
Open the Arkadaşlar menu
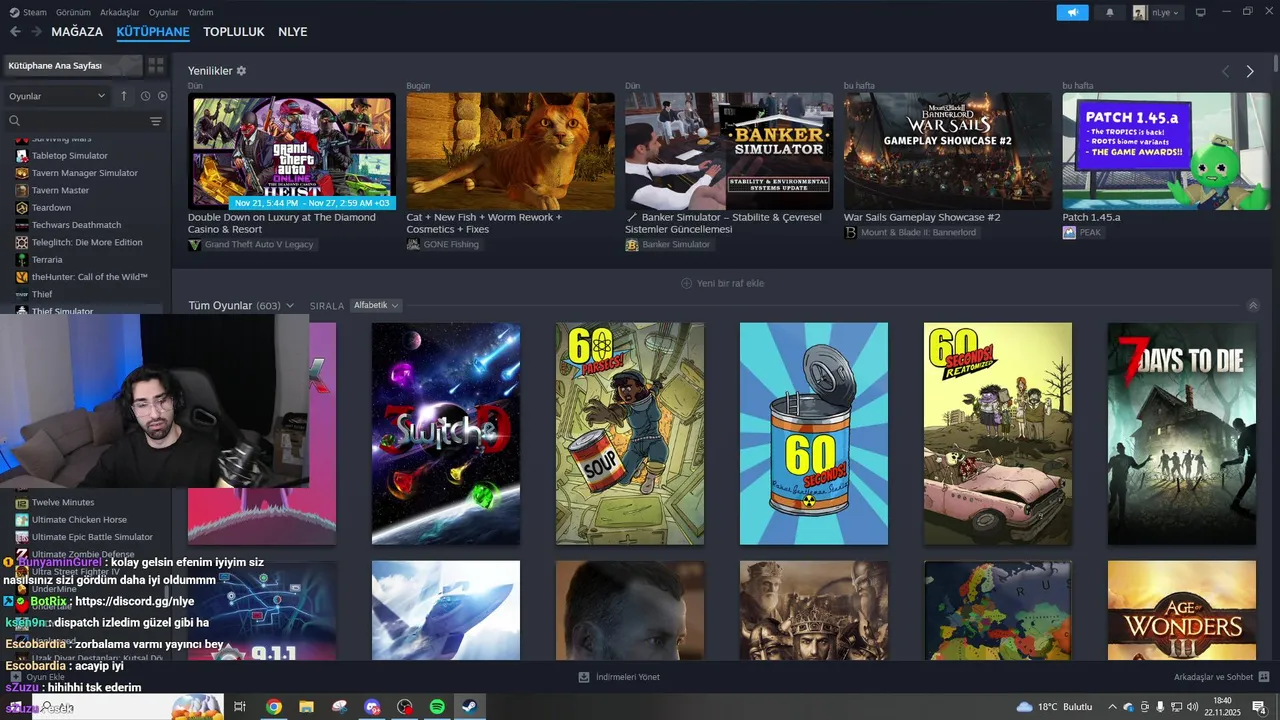(120, 12)
